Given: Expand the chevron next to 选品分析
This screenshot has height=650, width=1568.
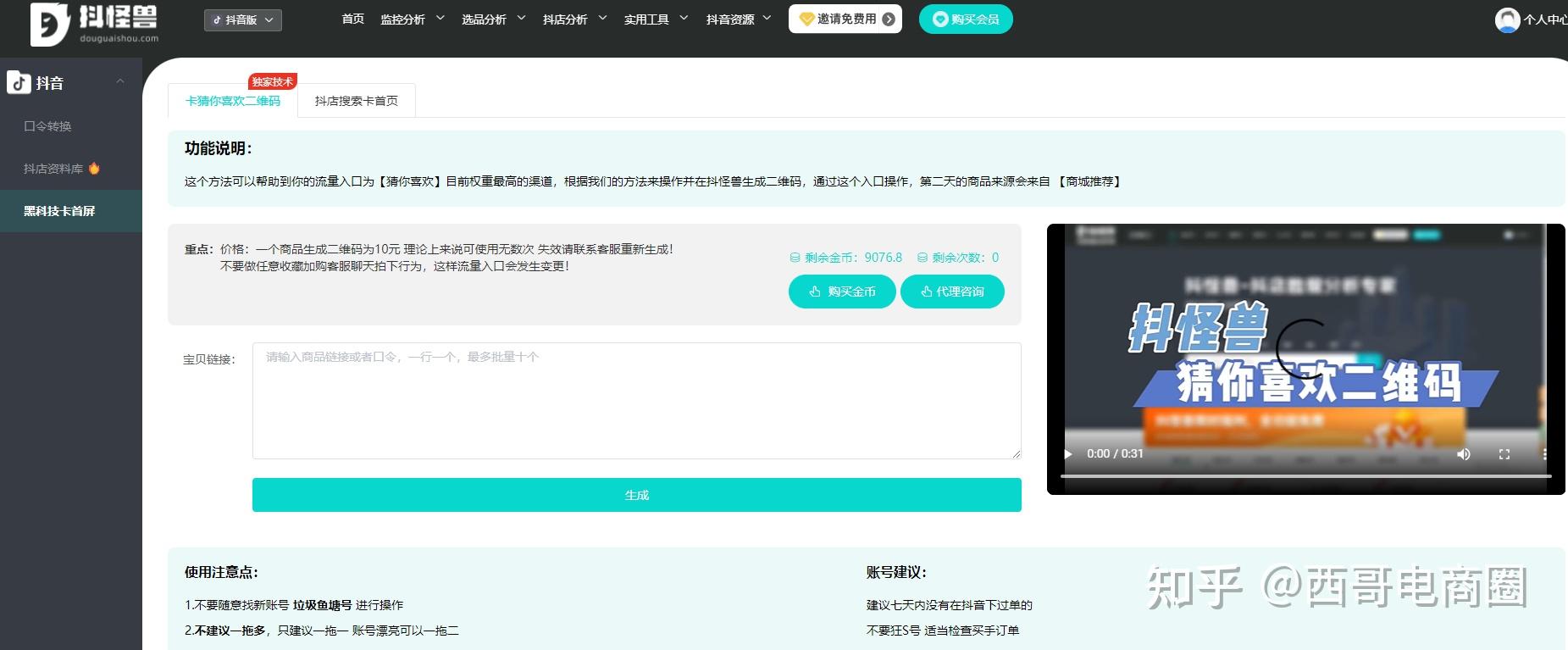Looking at the screenshot, I should [521, 18].
